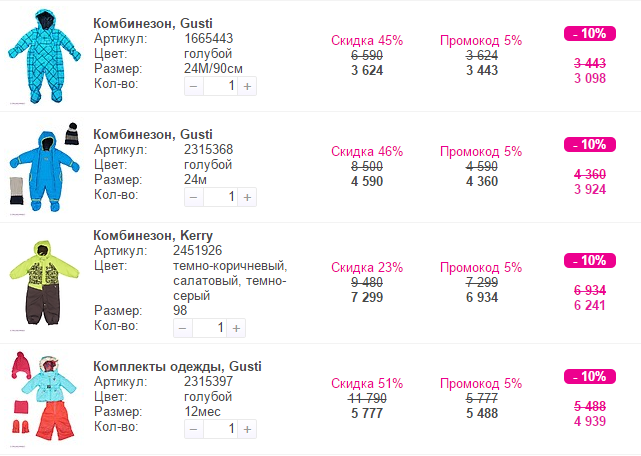Viewport: 641px width, 456px height.
Task: Open the Комбинезон, Kerry product title
Action: click(x=152, y=236)
